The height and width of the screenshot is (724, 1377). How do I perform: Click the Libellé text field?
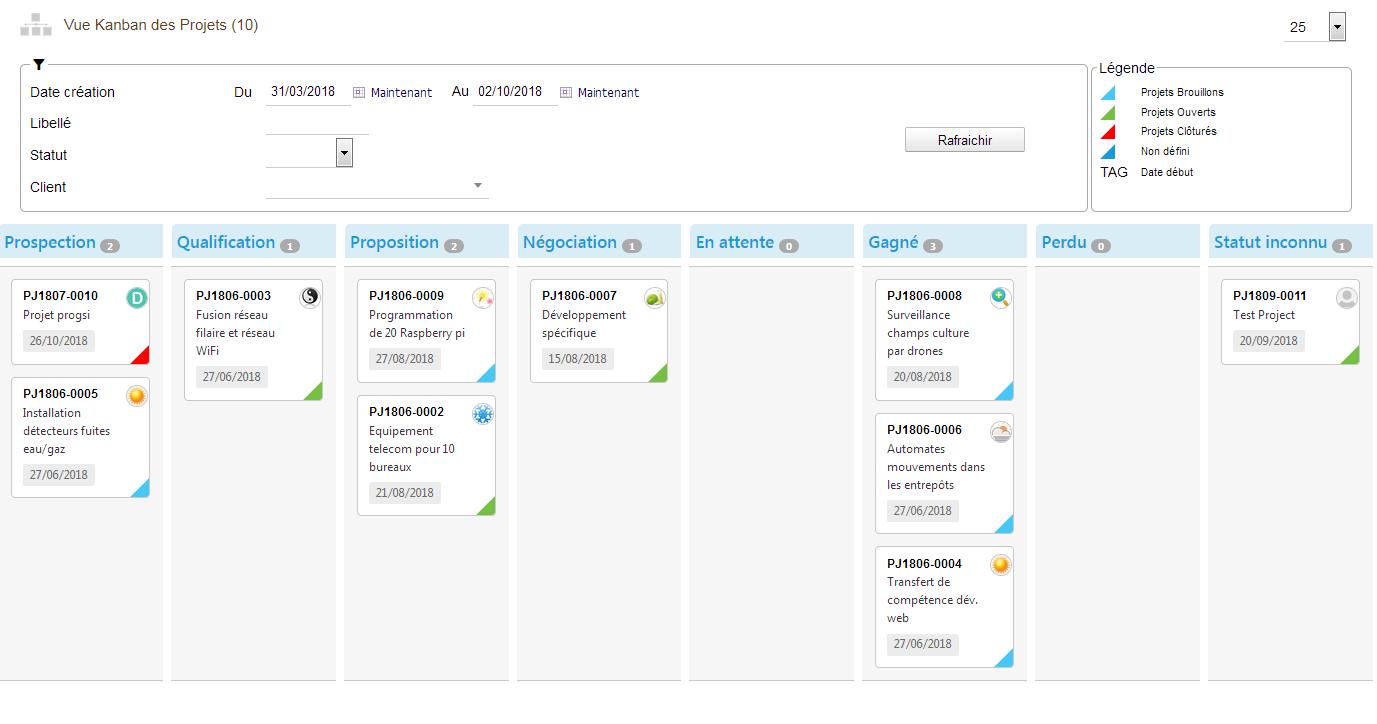coord(317,123)
